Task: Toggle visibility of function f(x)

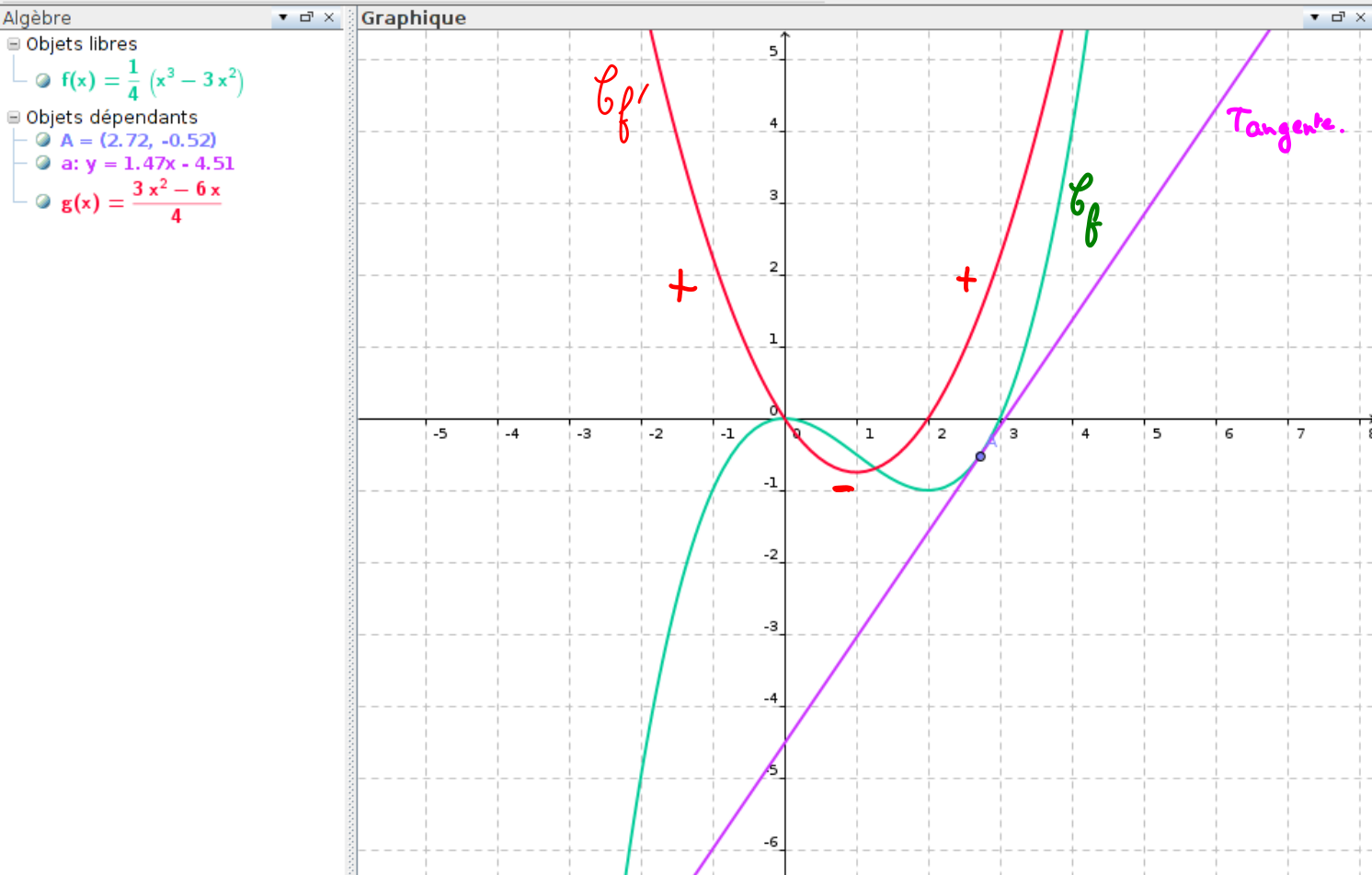Action: (x=43, y=81)
